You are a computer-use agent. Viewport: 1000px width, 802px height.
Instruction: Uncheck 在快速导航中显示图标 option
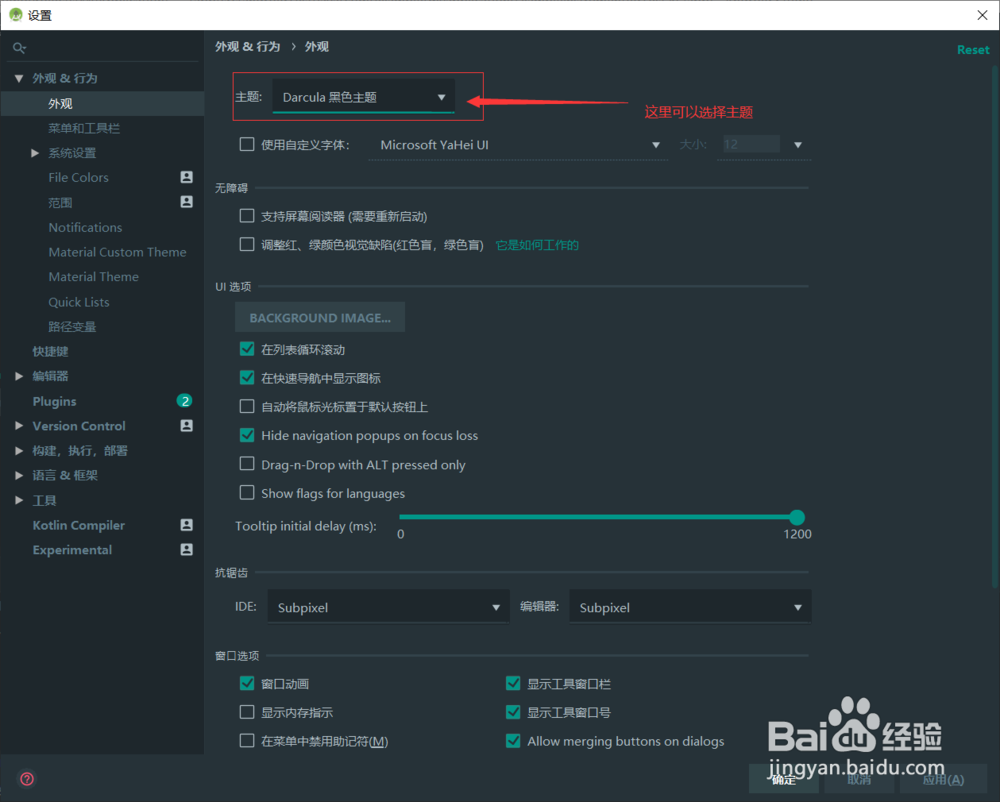(x=247, y=377)
